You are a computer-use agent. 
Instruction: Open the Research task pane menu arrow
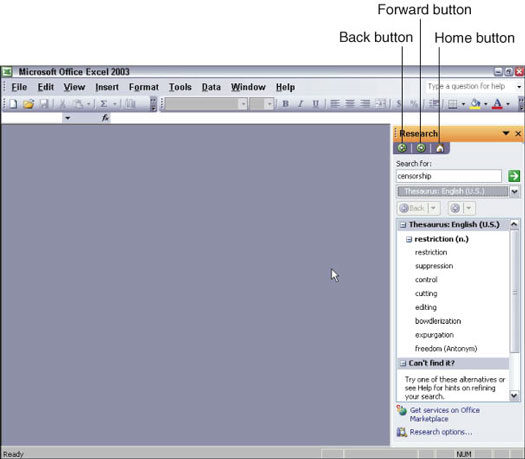point(506,133)
